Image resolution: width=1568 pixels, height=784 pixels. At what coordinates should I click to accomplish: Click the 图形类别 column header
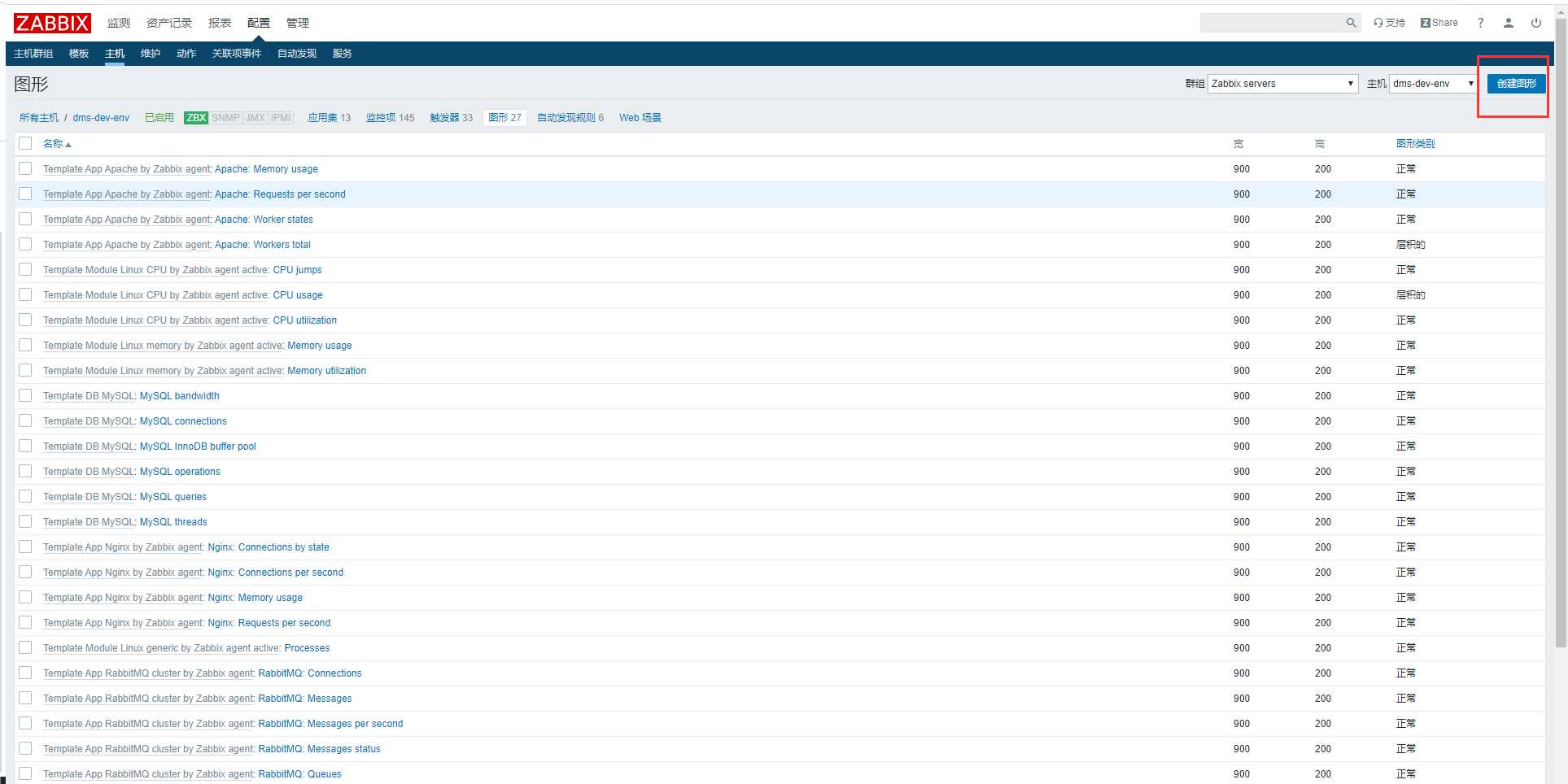point(1415,144)
